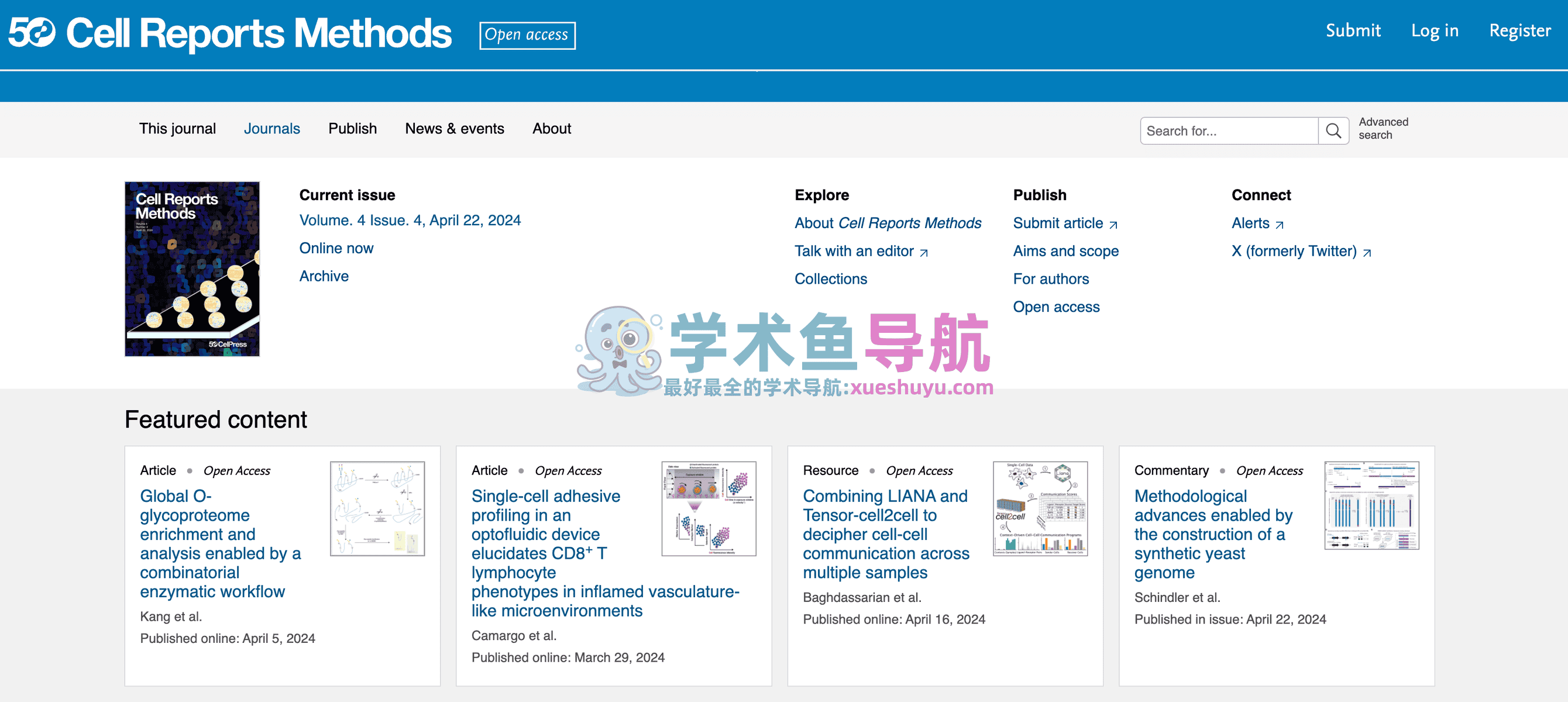This screenshot has height=702, width=1568.
Task: Open the LIANA Tensor-cell2cell figure thumbnail
Action: 1040,508
